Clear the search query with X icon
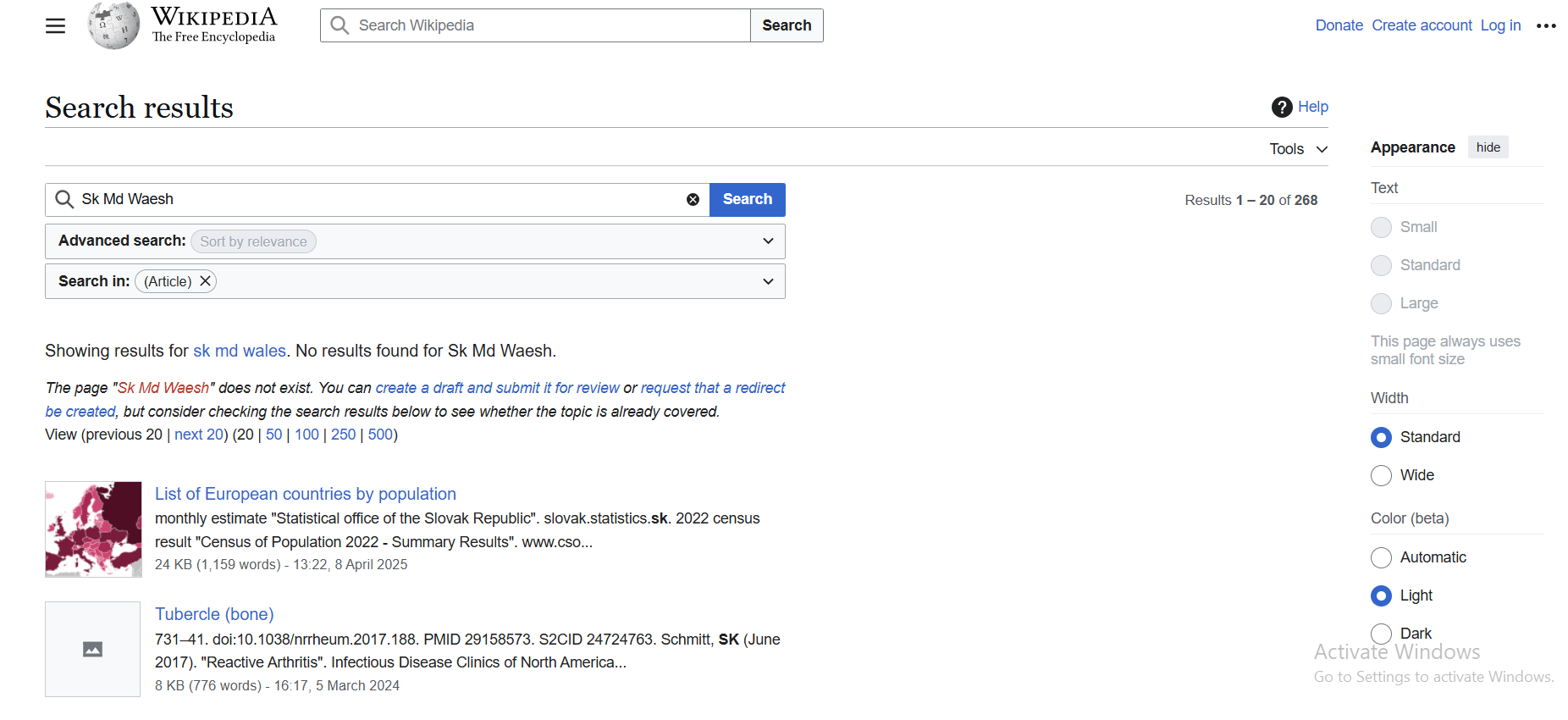Image resolution: width=1568 pixels, height=720 pixels. pyautogui.click(x=693, y=200)
